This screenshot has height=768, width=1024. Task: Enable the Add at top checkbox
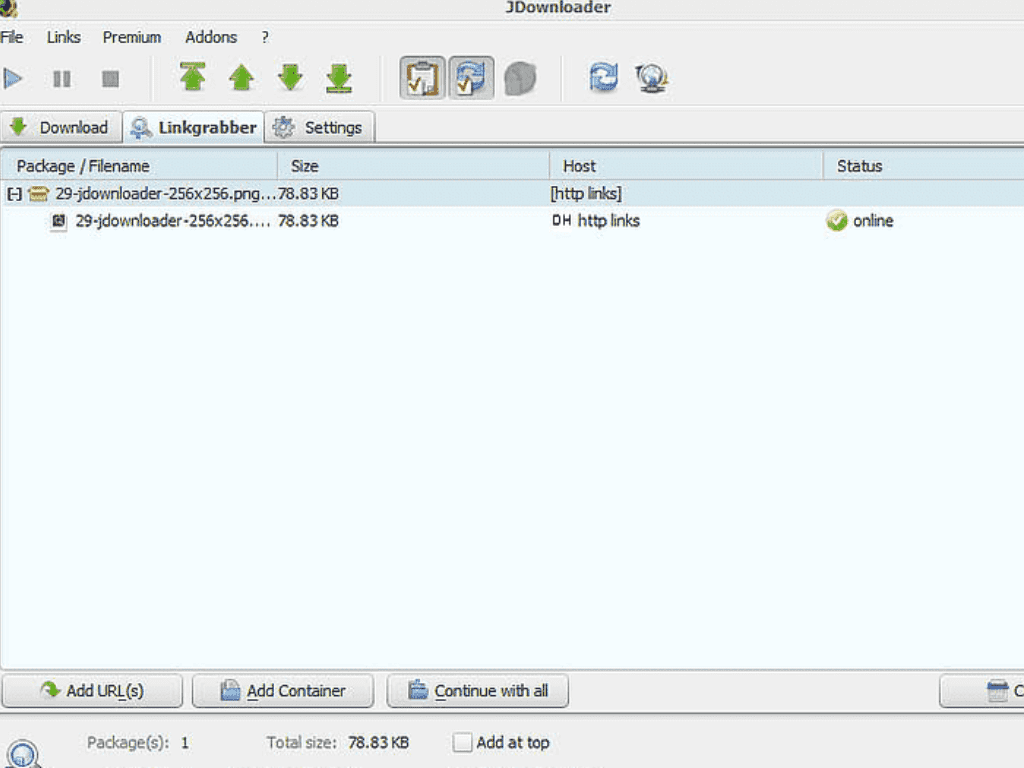click(x=462, y=743)
